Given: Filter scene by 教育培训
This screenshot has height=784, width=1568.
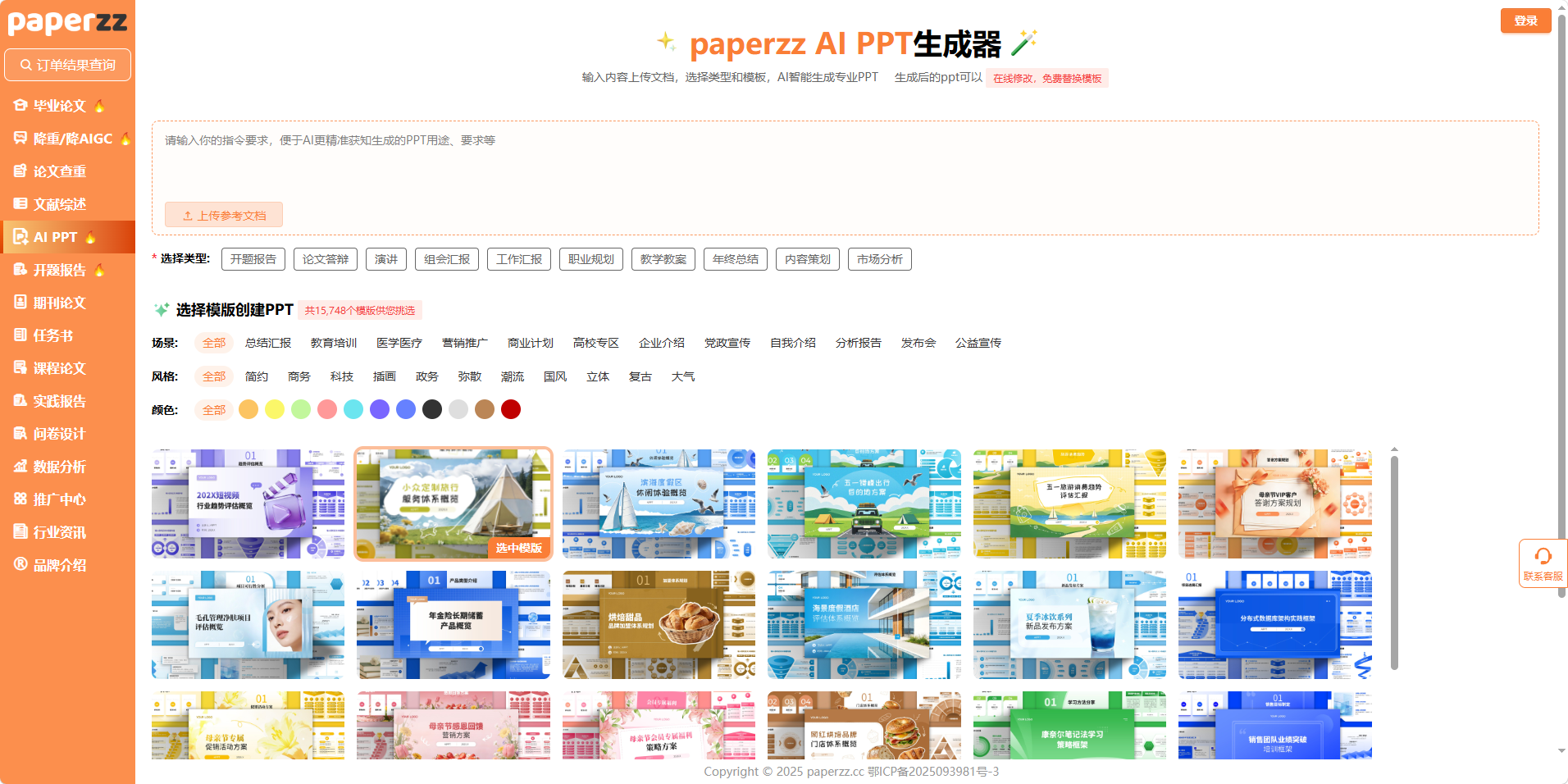Looking at the screenshot, I should pyautogui.click(x=334, y=343).
